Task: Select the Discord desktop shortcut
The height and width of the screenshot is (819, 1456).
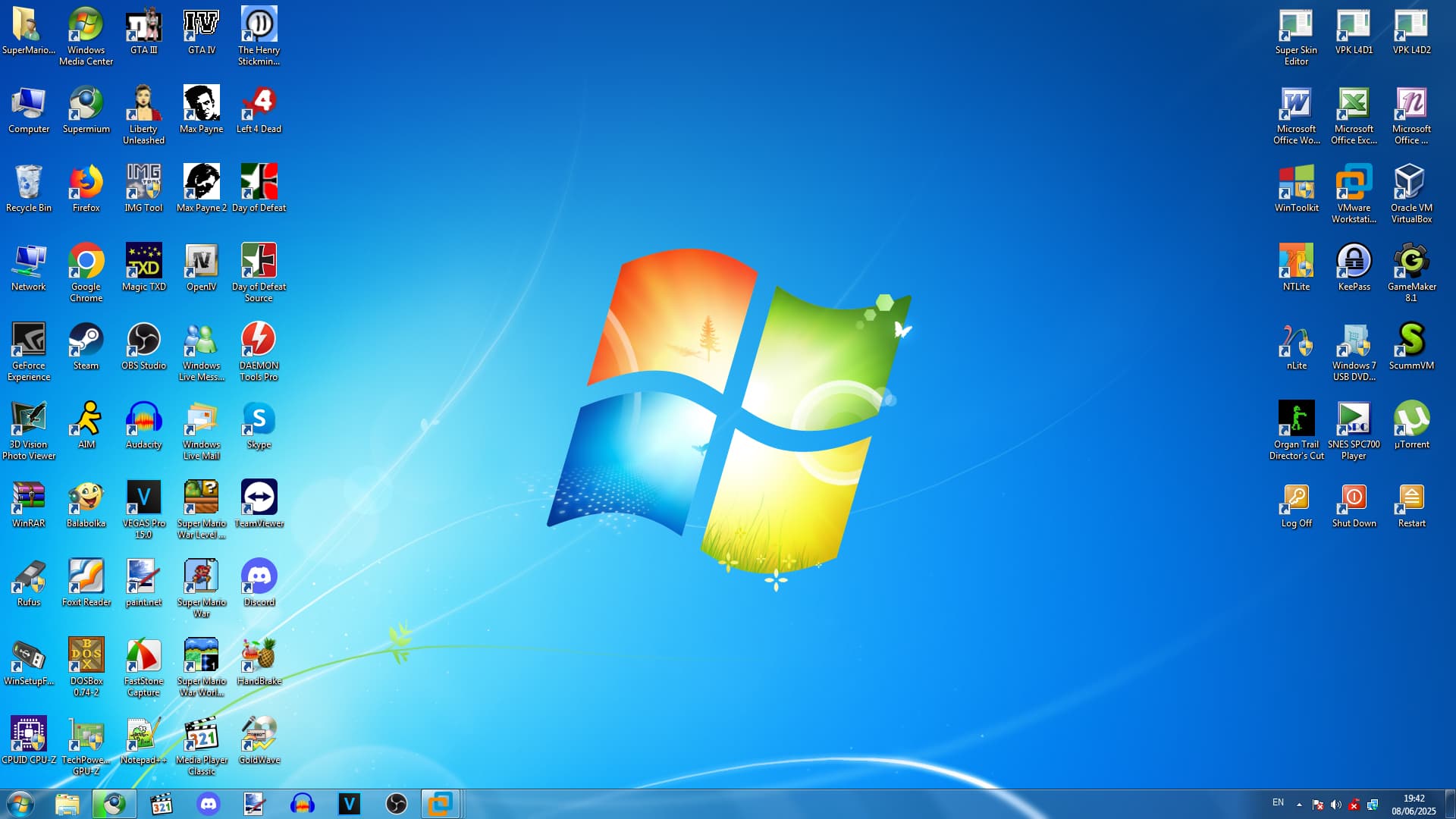Action: pyautogui.click(x=259, y=576)
